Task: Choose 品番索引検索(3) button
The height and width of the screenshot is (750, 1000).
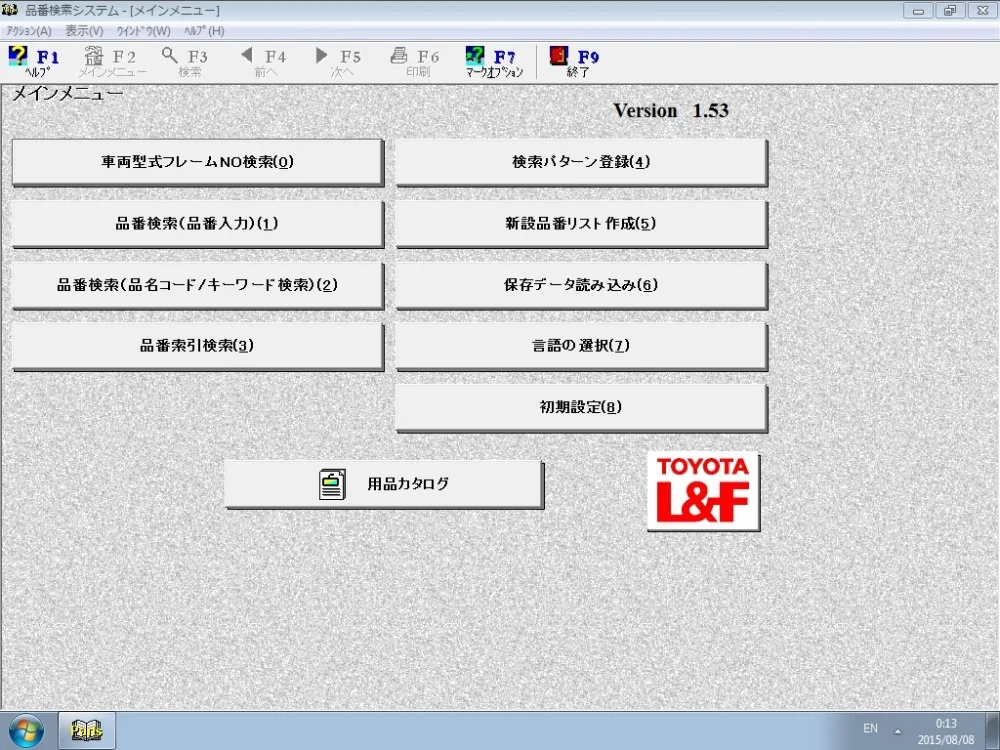Action: click(198, 346)
